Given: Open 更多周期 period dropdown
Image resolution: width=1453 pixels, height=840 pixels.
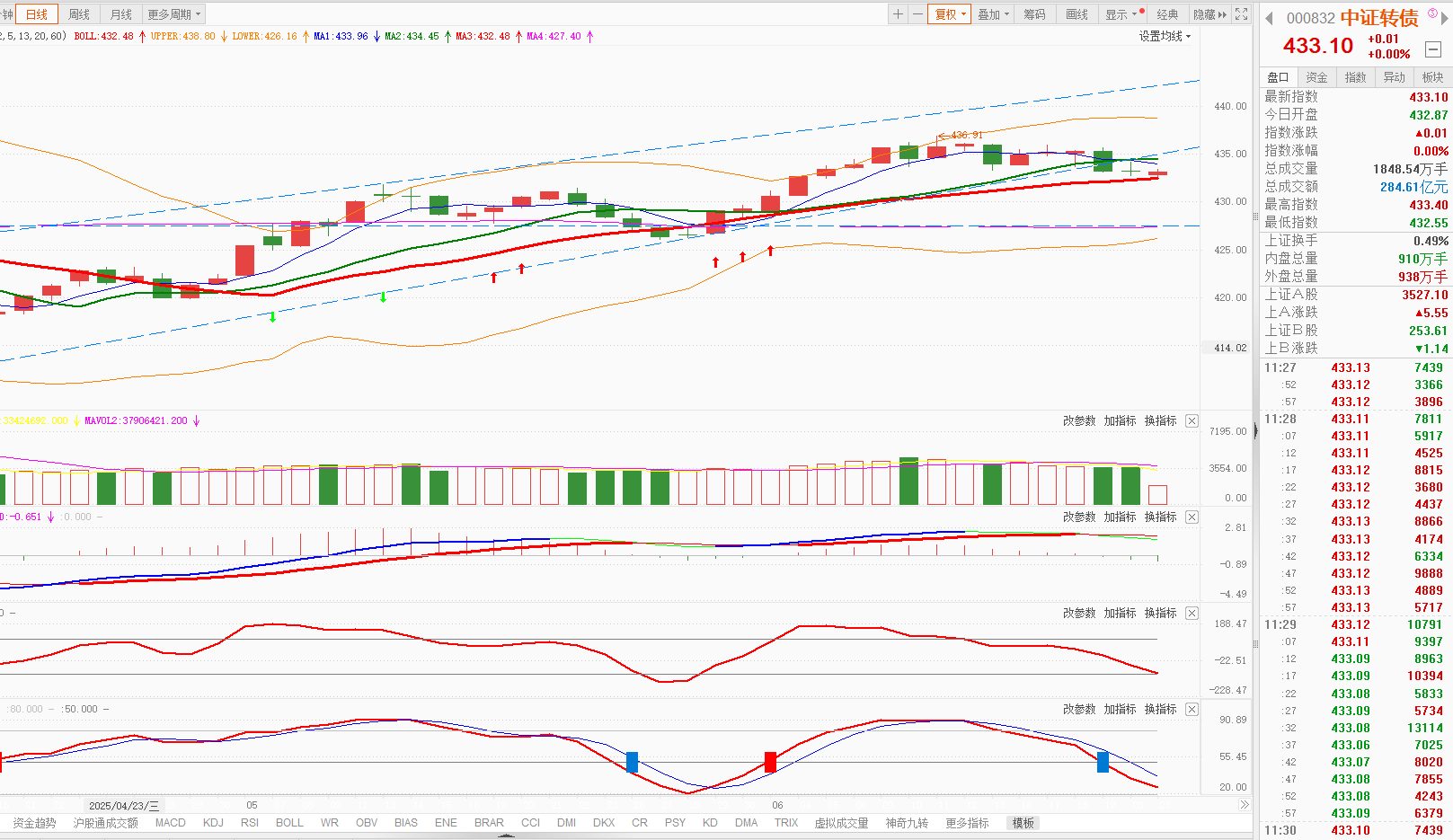Looking at the screenshot, I should click(x=173, y=14).
